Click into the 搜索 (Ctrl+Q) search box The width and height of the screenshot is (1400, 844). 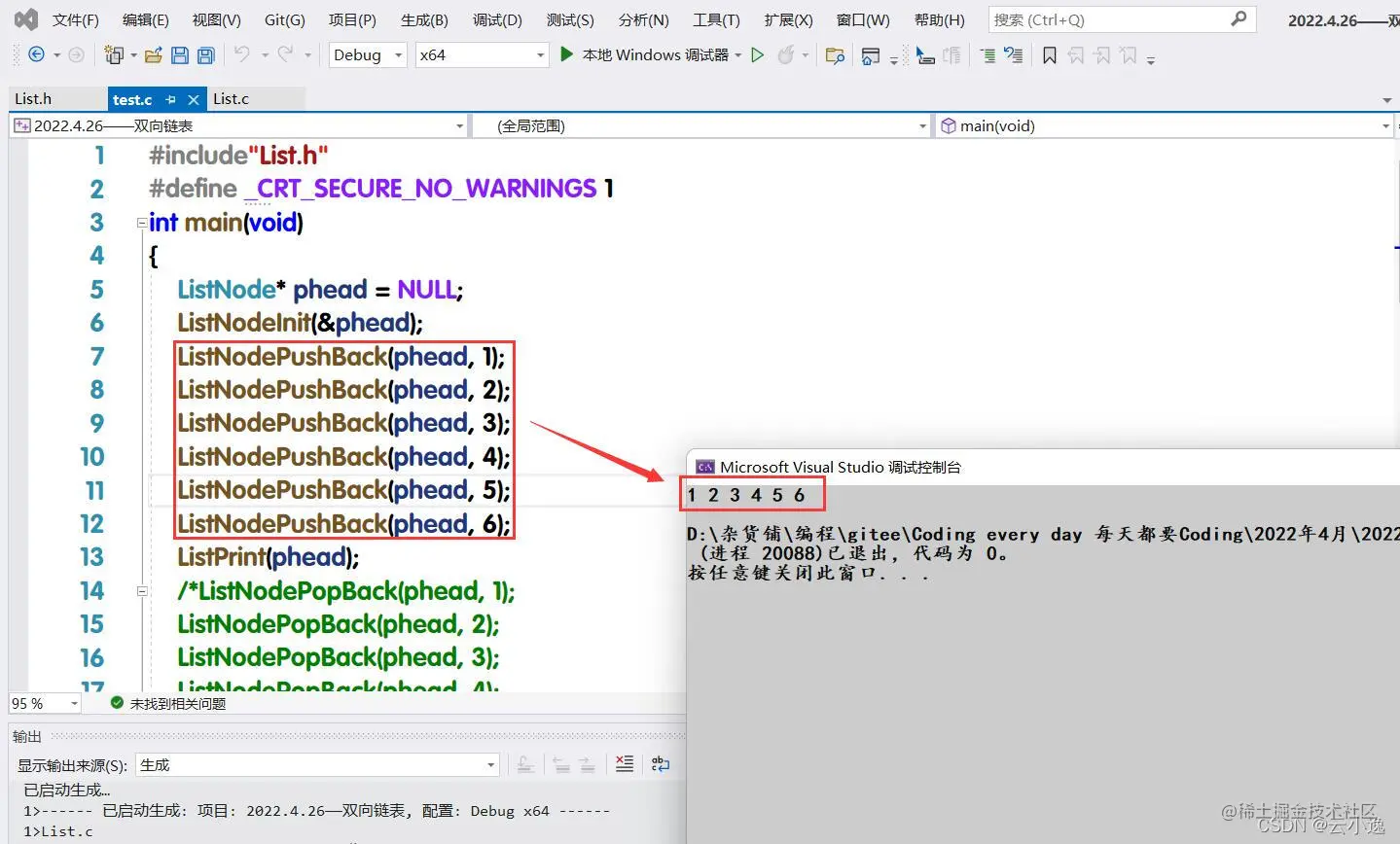coord(1122,19)
